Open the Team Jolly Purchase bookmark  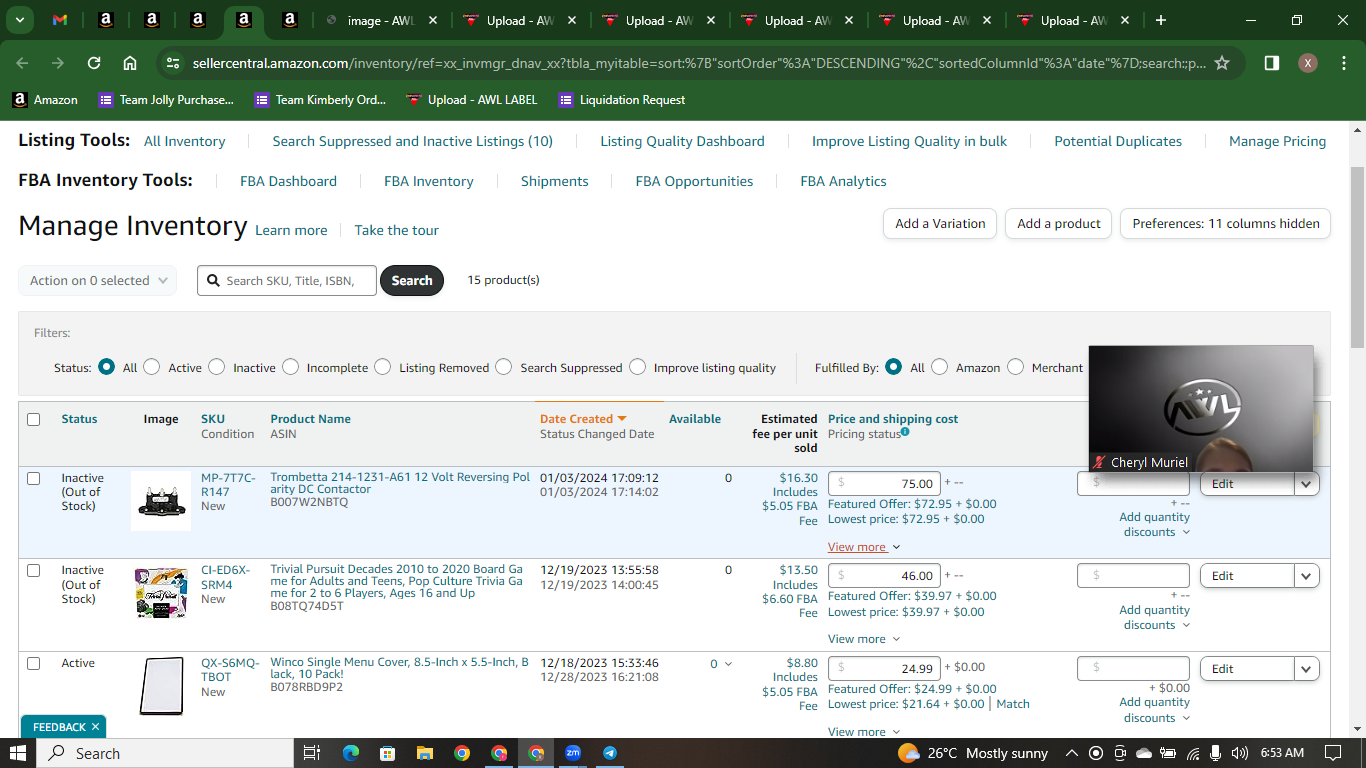(166, 100)
